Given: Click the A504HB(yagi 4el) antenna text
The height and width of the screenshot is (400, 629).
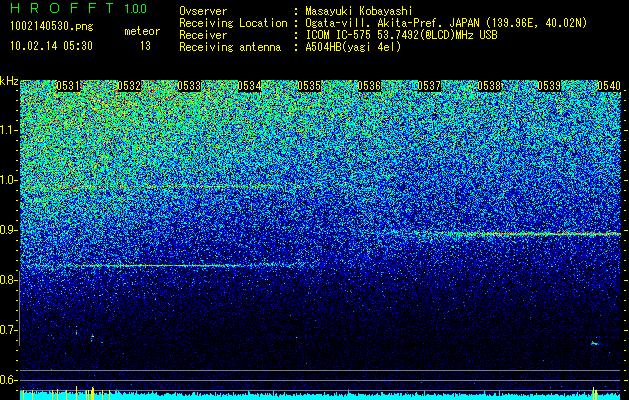Looking at the screenshot, I should (x=353, y=47).
